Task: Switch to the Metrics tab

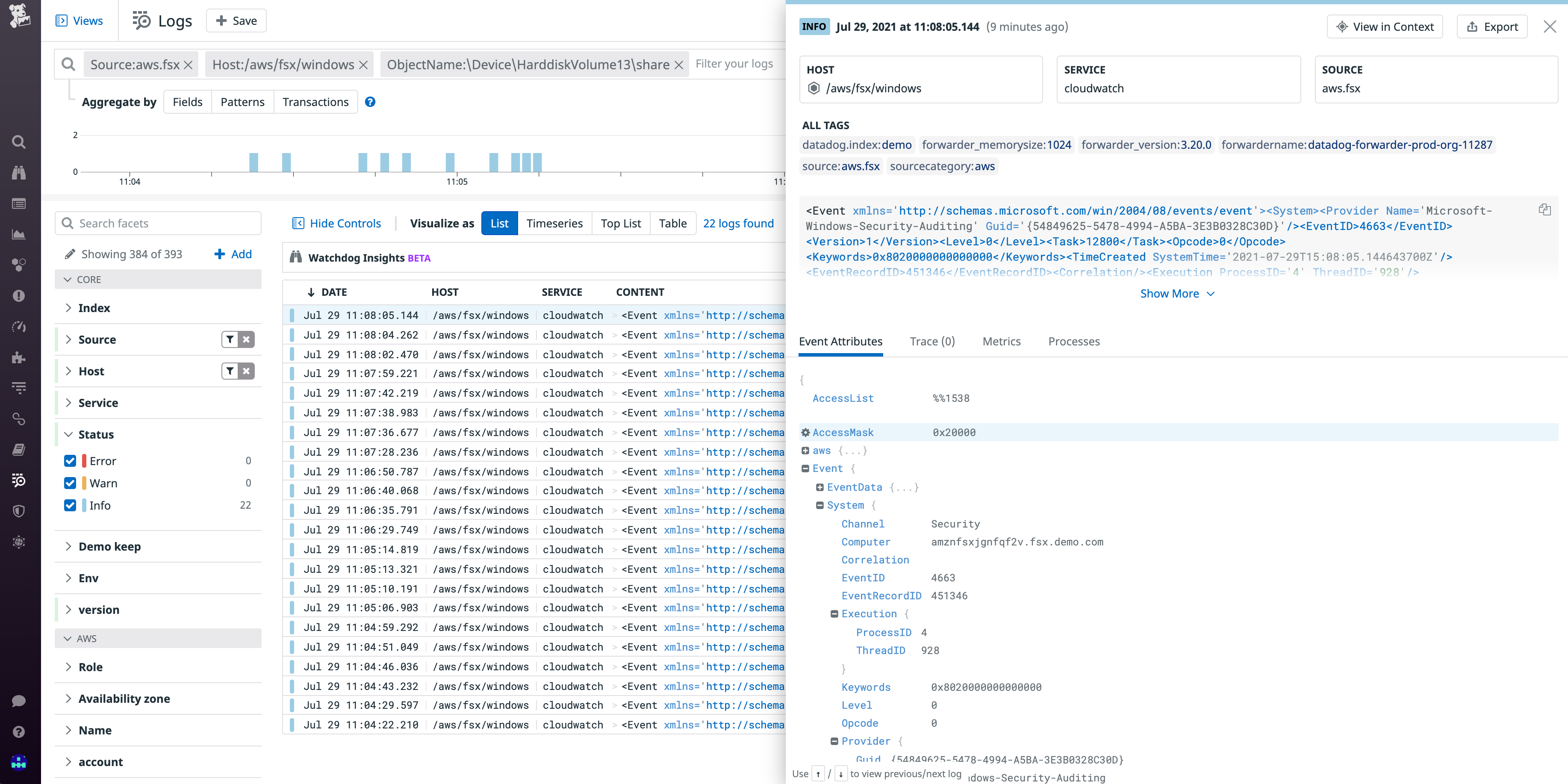Action: tap(1001, 342)
